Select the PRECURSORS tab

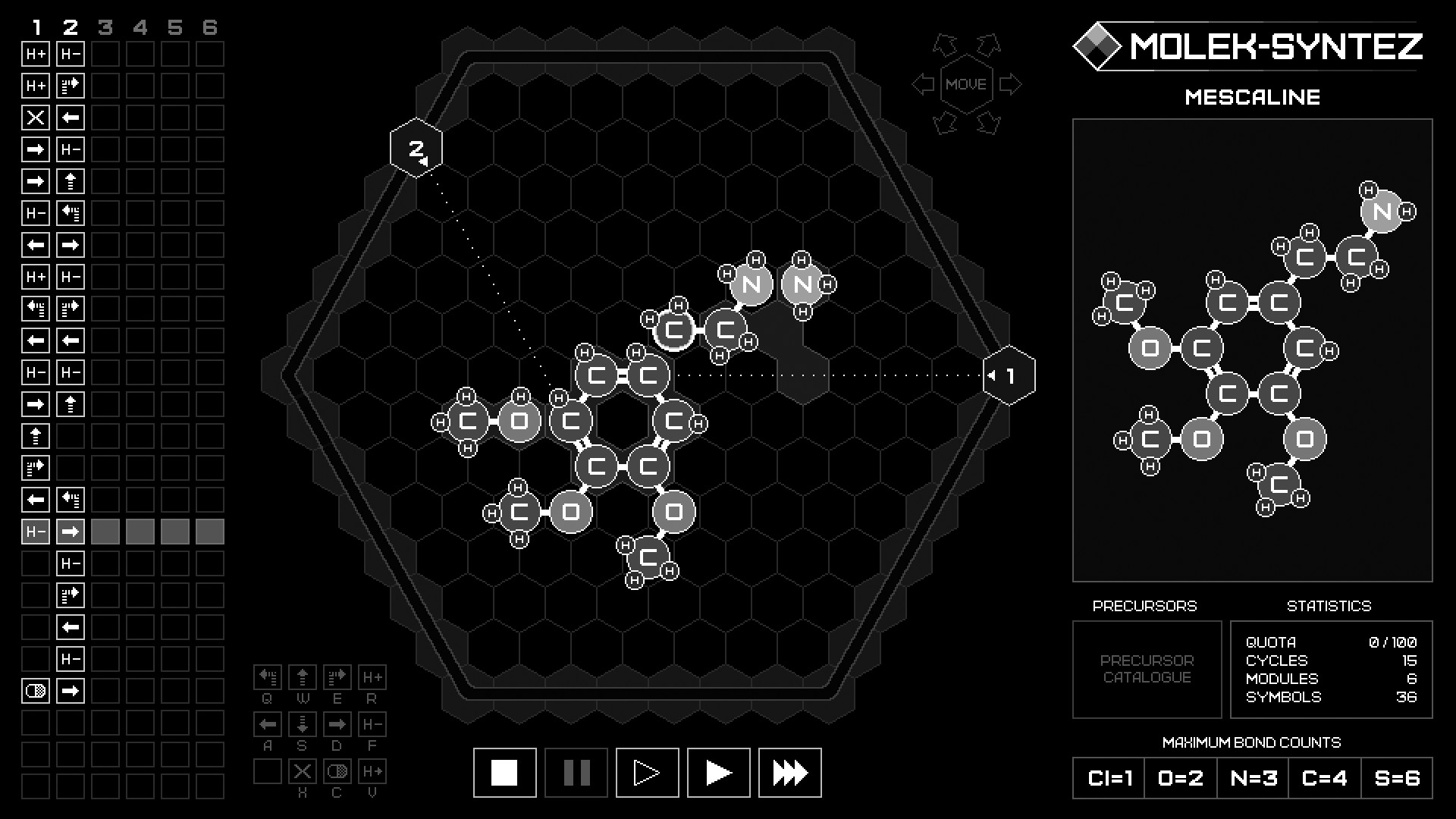[1144, 605]
